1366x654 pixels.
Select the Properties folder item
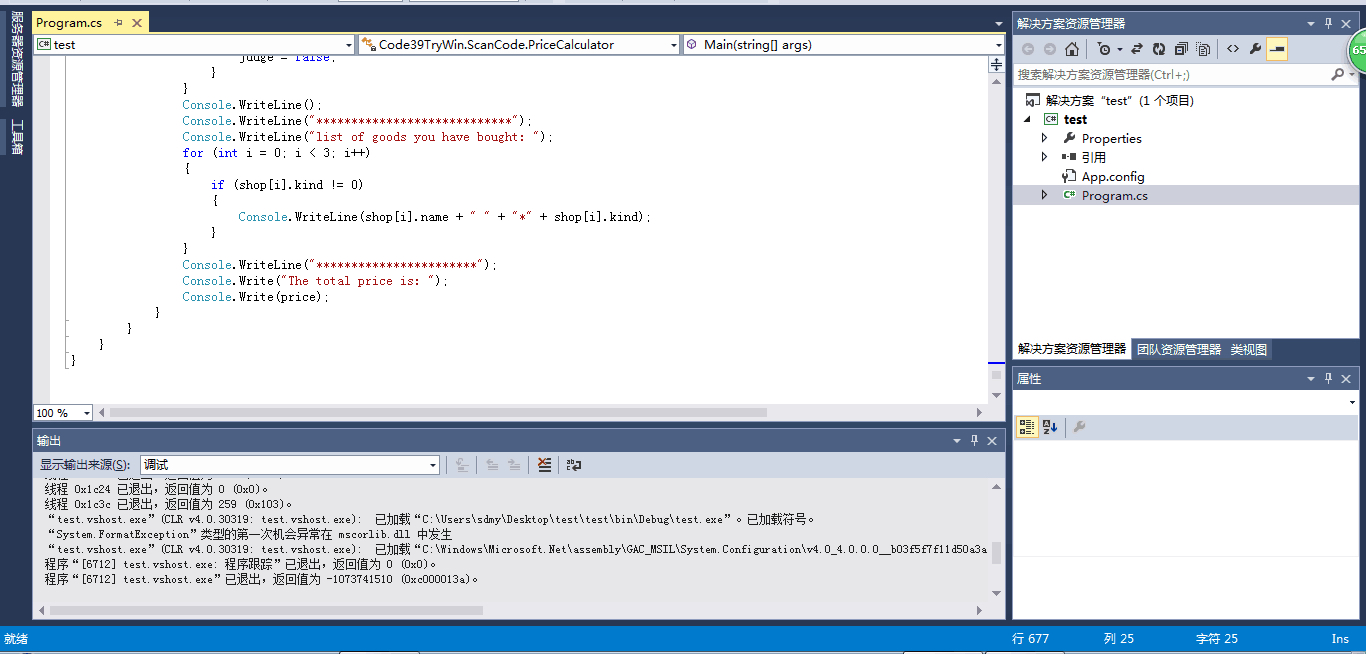coord(1111,138)
